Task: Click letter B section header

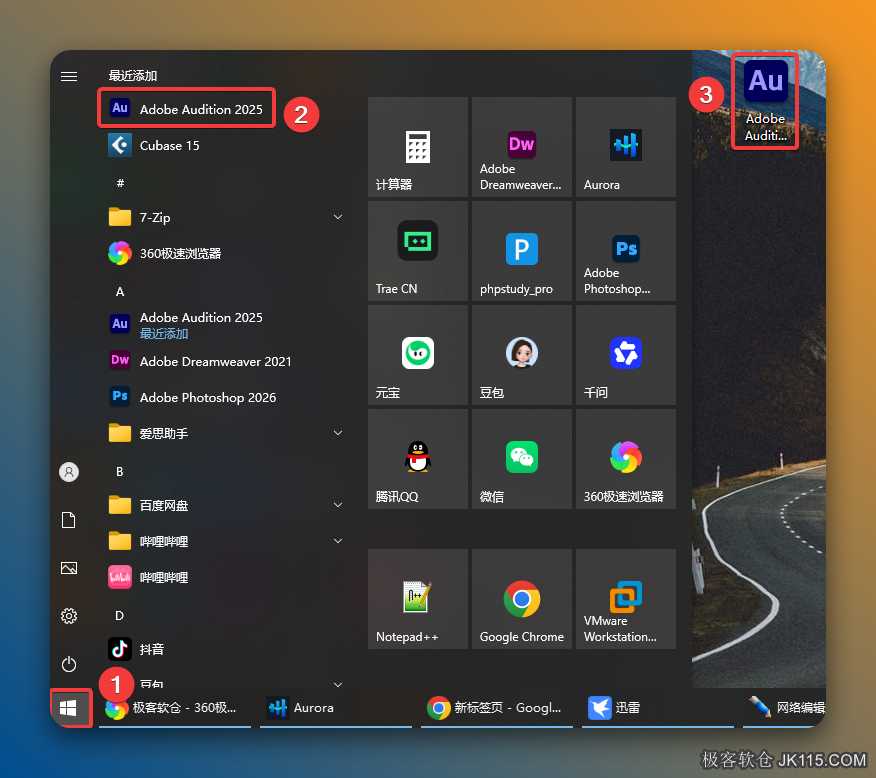Action: coord(120,471)
